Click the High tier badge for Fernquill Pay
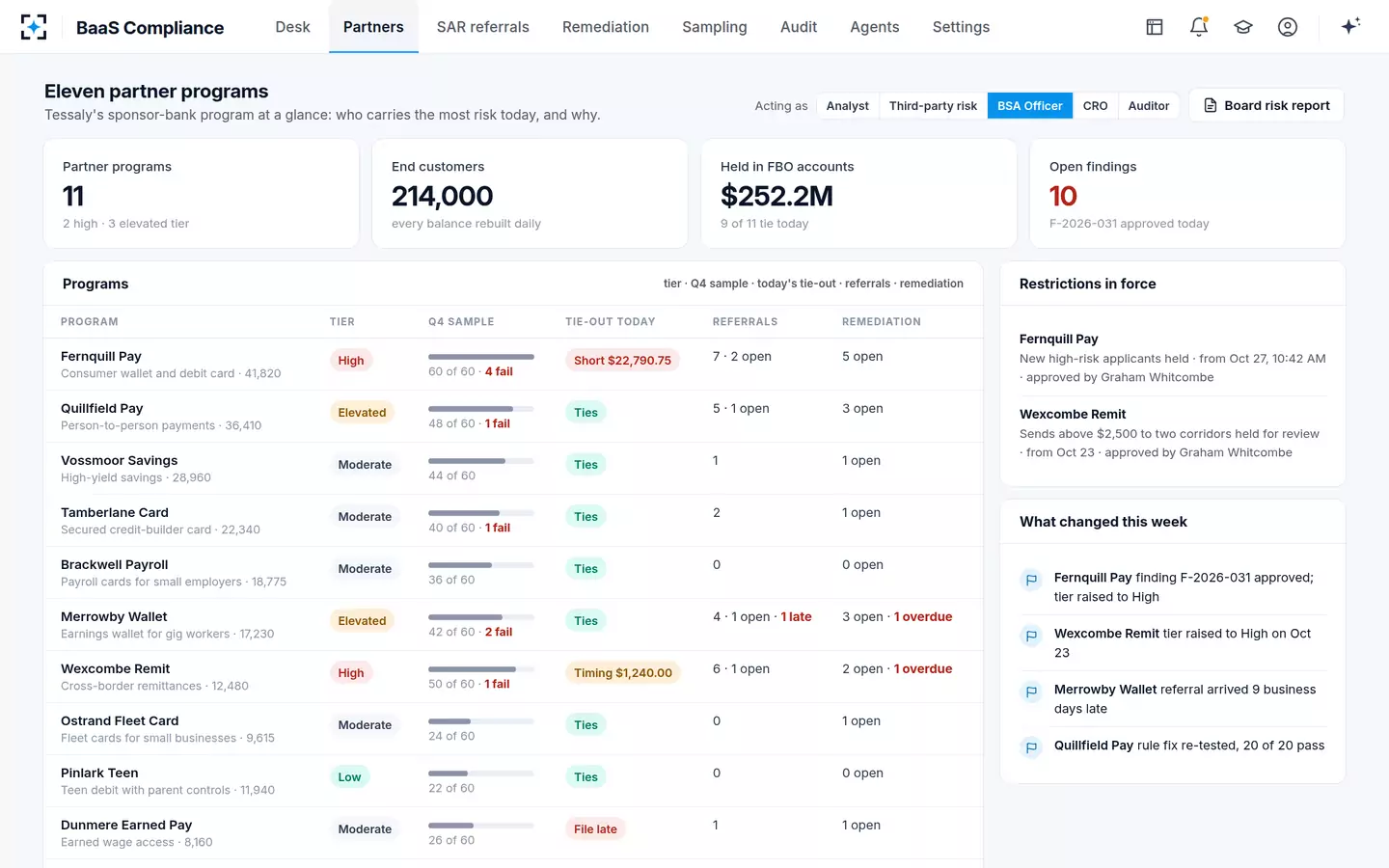Image resolution: width=1389 pixels, height=868 pixels. [351, 360]
